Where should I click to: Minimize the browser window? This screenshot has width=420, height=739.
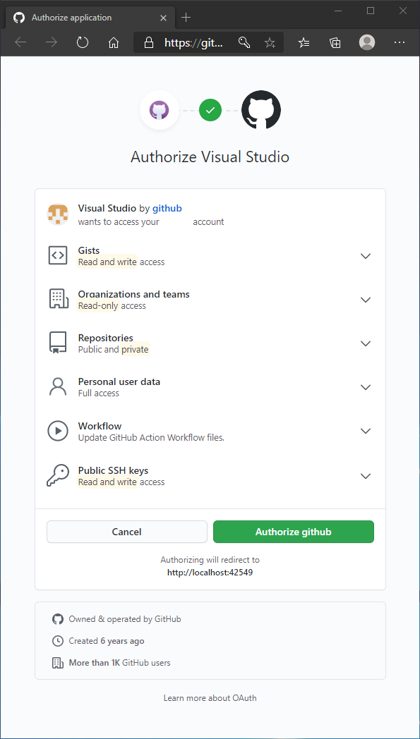(x=338, y=11)
